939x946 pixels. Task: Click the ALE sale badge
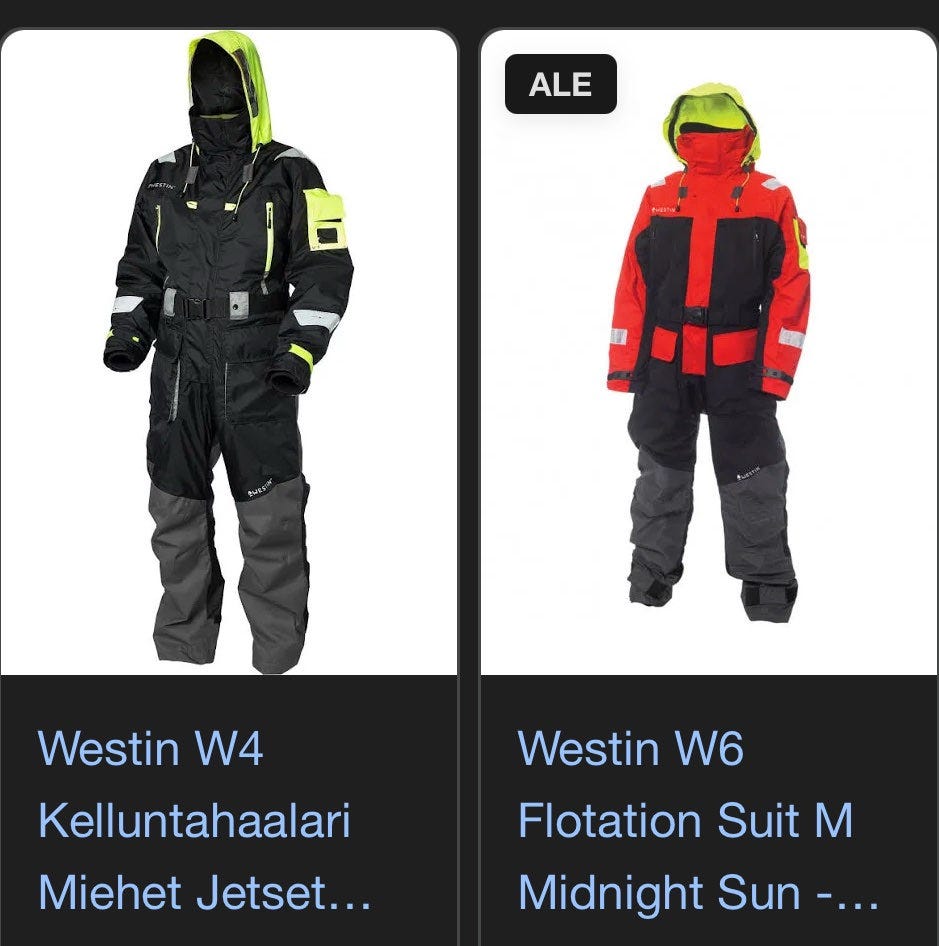point(561,84)
